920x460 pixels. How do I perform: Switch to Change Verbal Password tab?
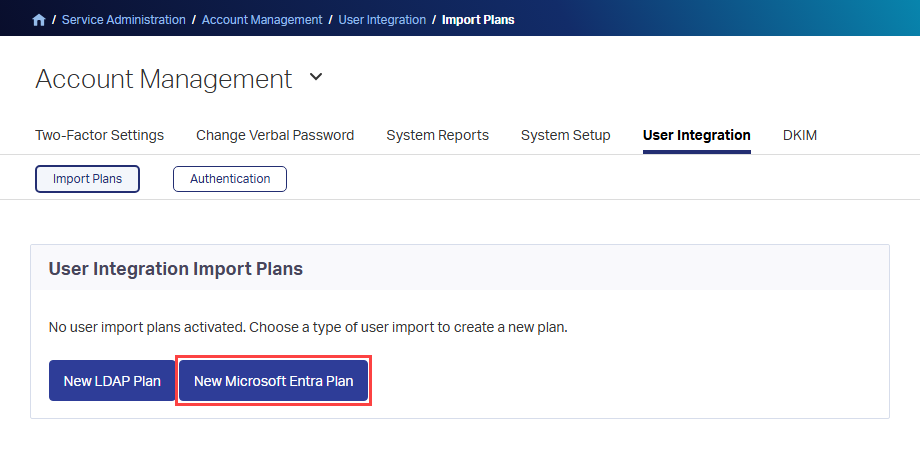[x=275, y=136]
